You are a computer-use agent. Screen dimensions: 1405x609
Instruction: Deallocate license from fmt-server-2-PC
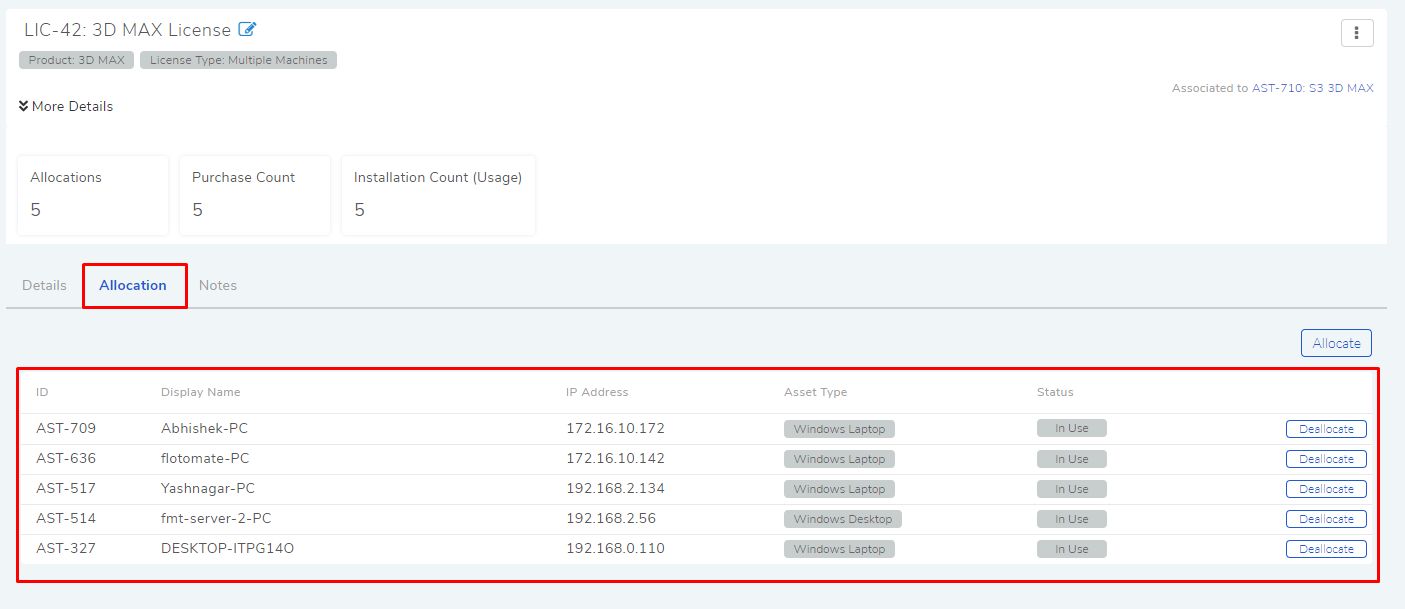(1326, 519)
